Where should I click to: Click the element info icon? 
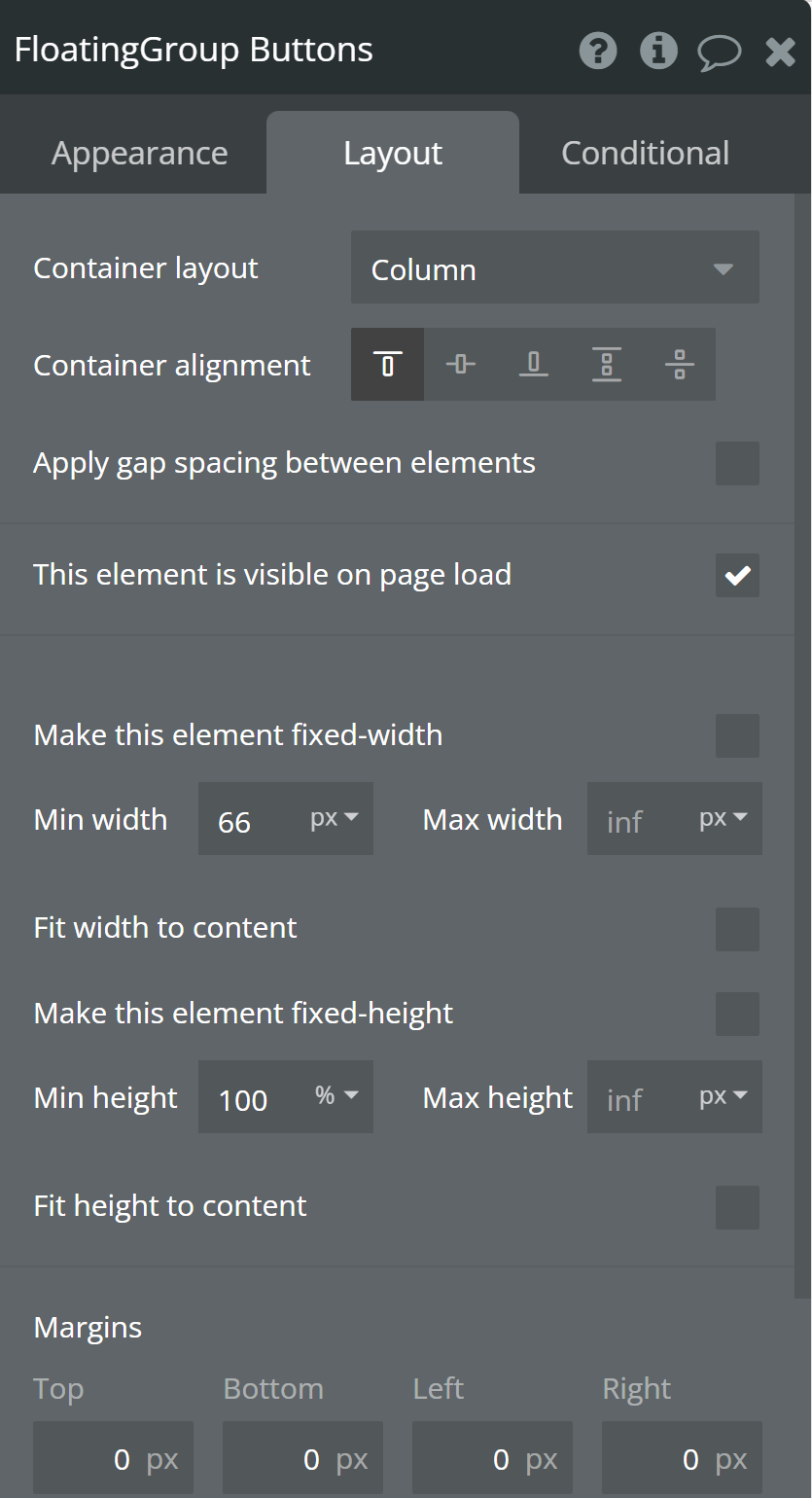(x=658, y=51)
